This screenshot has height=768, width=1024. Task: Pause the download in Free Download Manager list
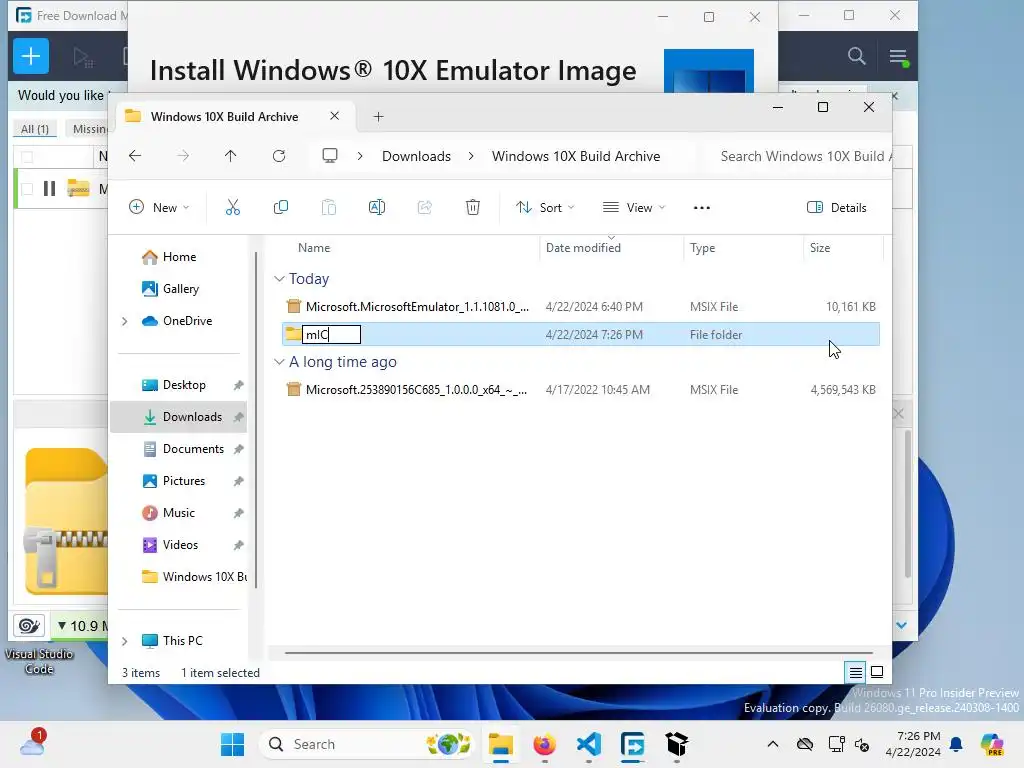tap(50, 189)
